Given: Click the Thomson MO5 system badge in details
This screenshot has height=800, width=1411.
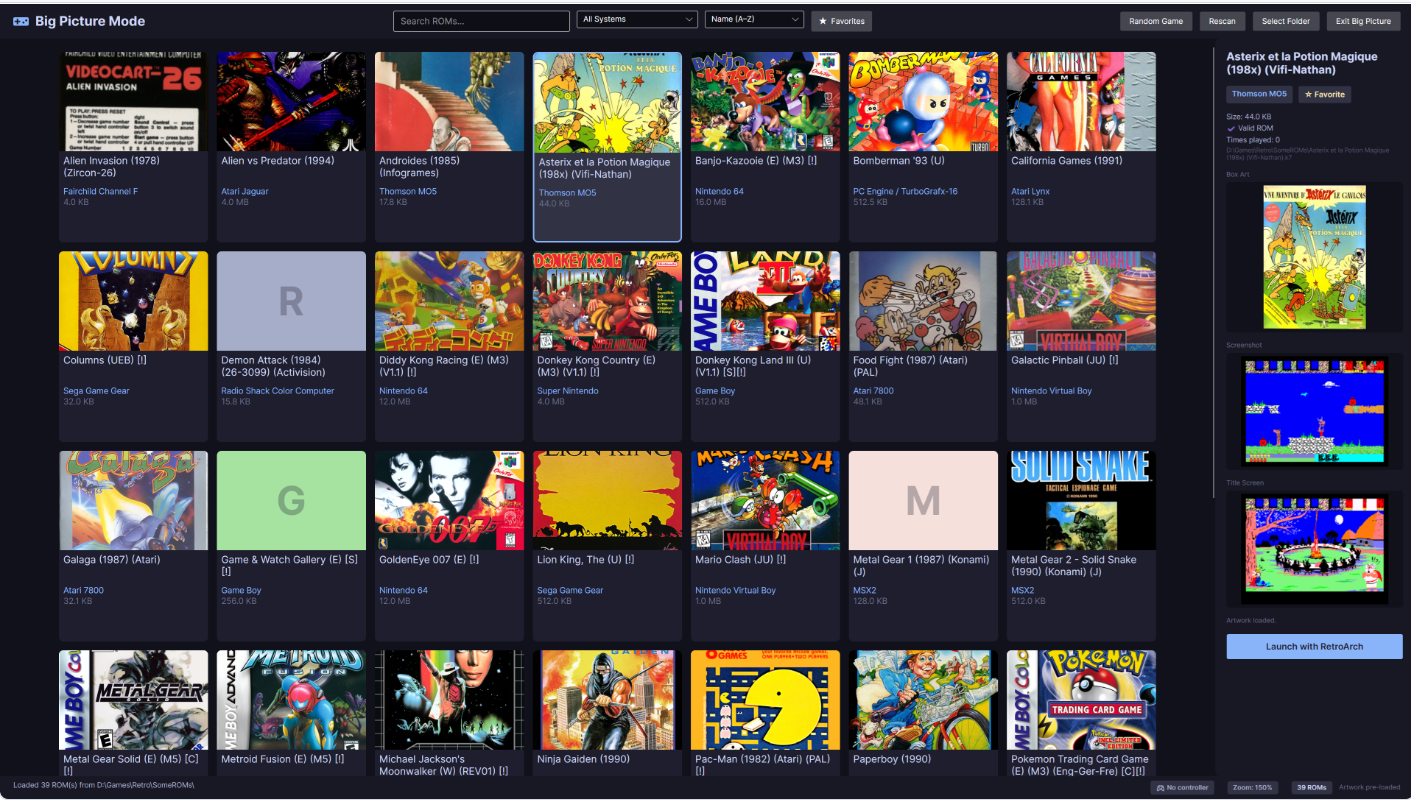Looking at the screenshot, I should click(1259, 94).
